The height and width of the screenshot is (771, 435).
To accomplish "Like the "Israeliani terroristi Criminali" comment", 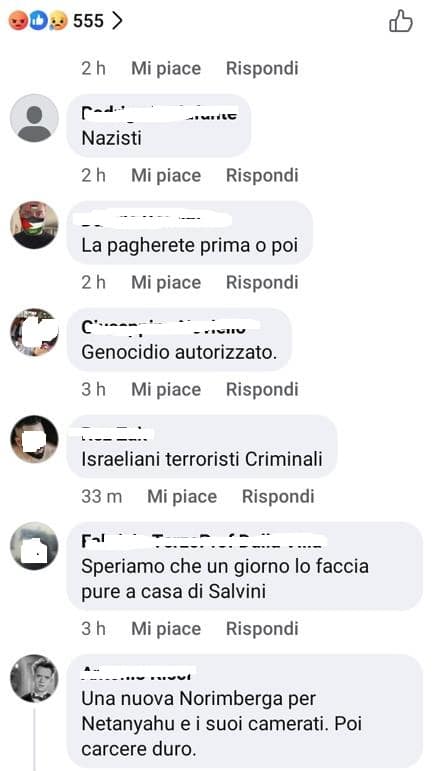I will [x=182, y=497].
